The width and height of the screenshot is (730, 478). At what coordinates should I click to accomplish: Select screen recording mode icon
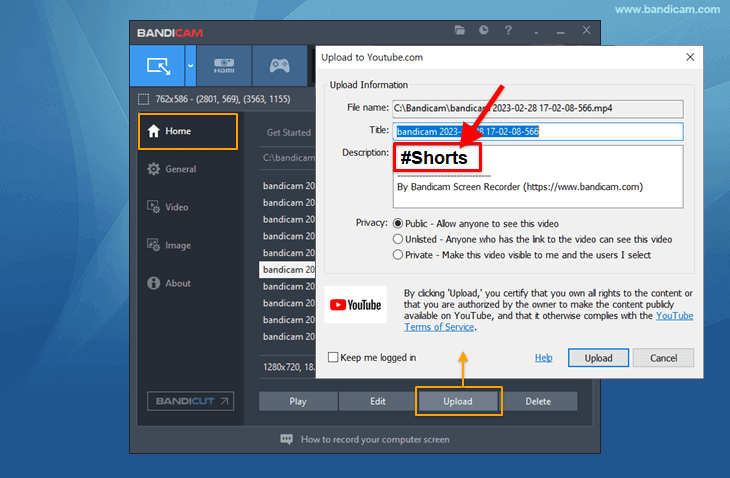158,66
